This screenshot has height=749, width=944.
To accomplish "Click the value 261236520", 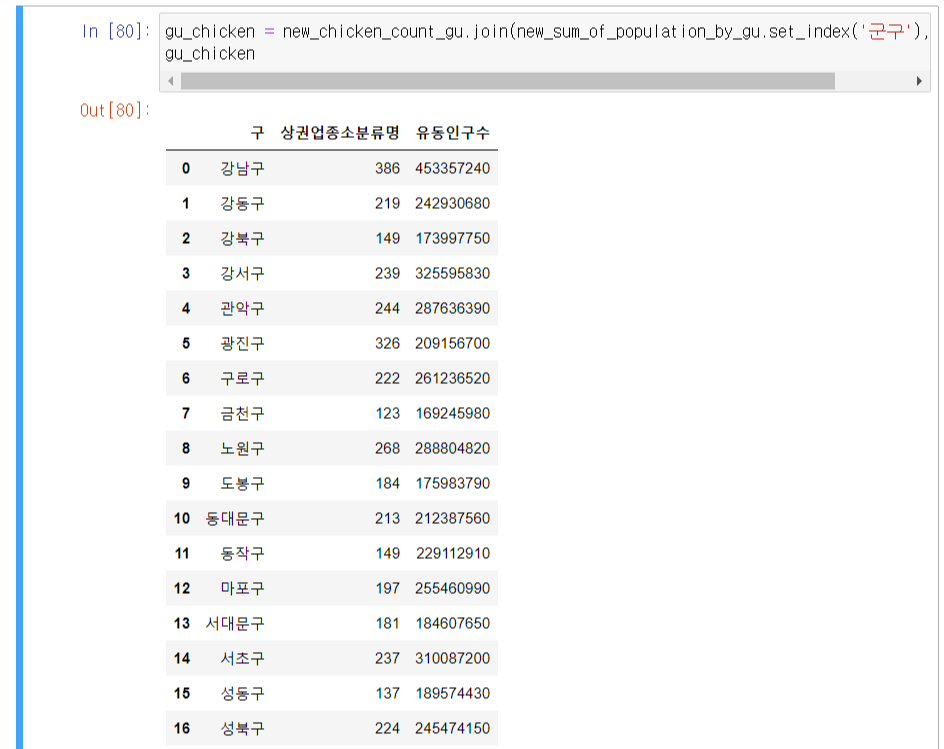I will coord(452,378).
